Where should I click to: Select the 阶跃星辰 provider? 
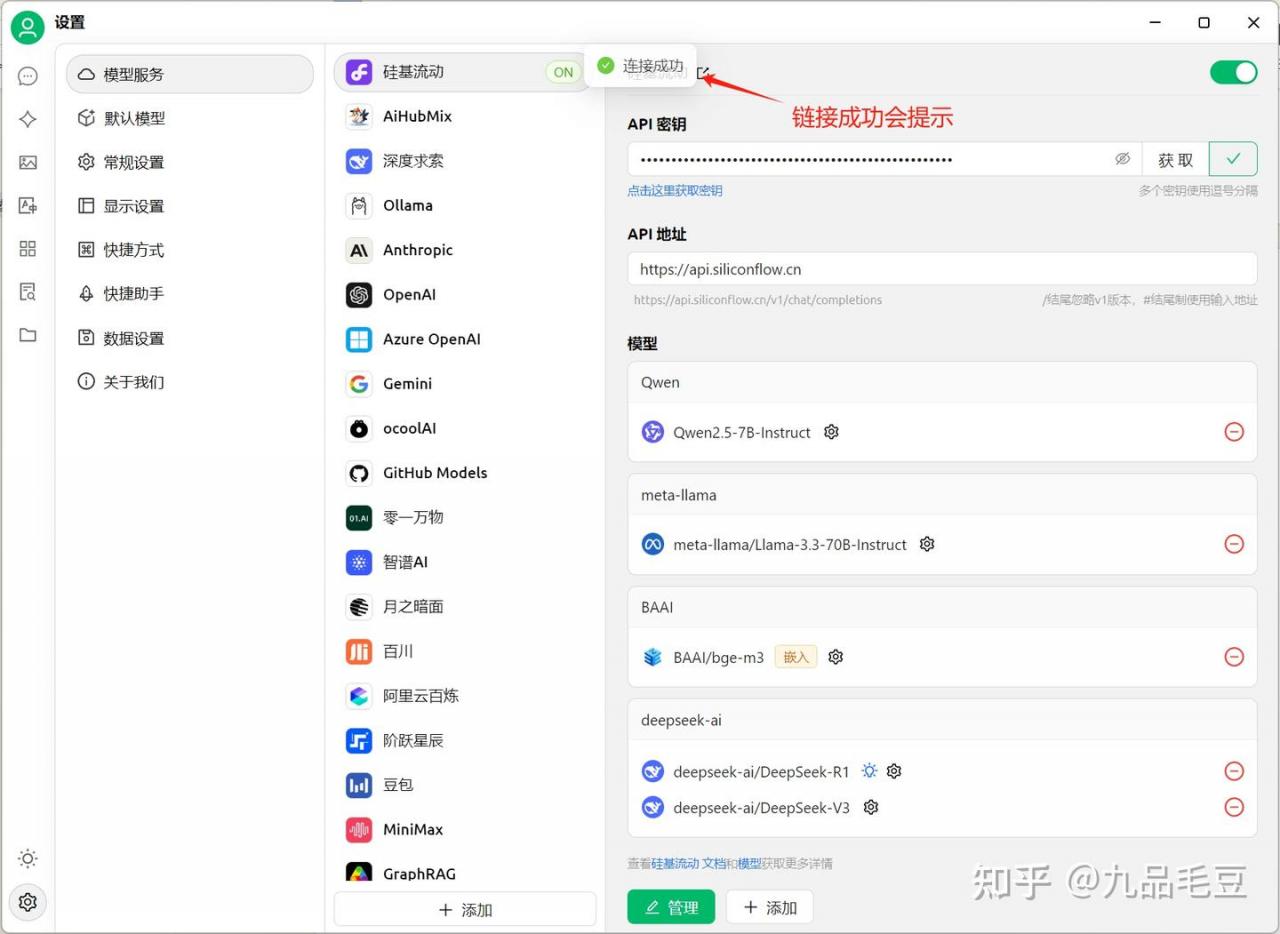click(x=465, y=740)
